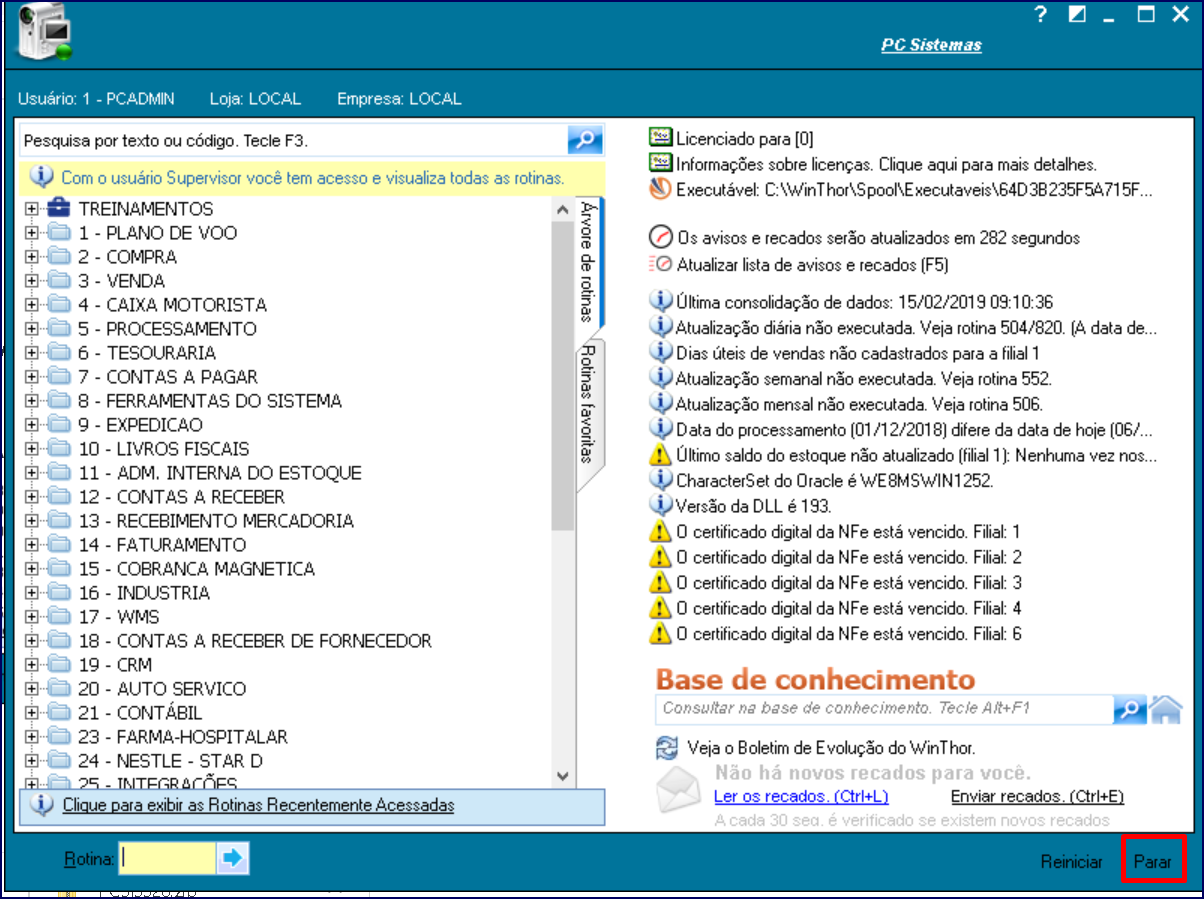Expand the 2 - COMPRA node
The height and width of the screenshot is (899, 1204).
(33, 257)
